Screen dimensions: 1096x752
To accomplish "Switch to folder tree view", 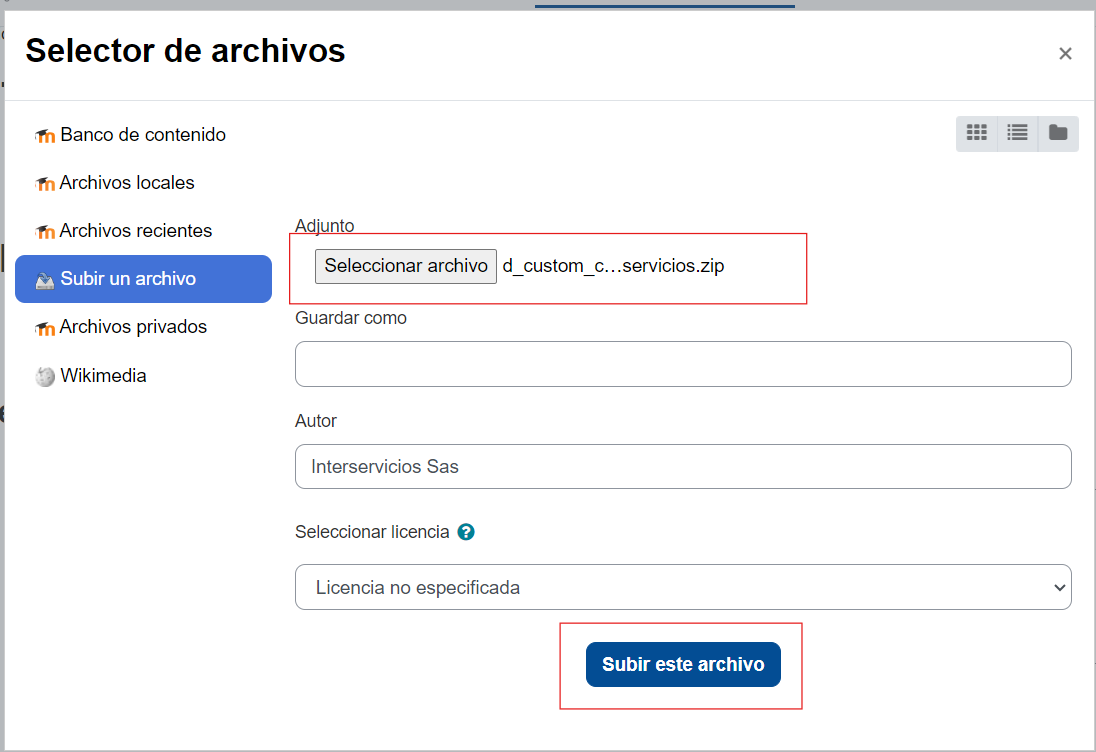I will pos(1058,133).
